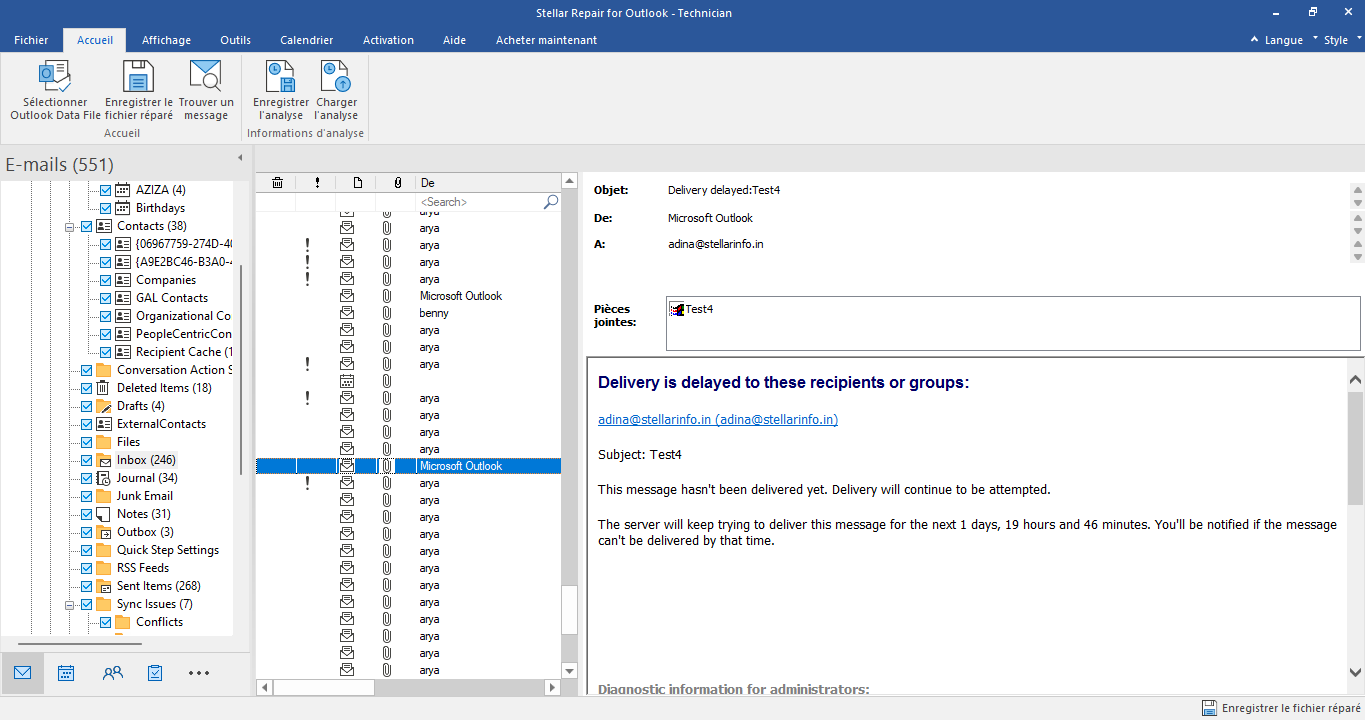Toggle the GAL Contacts checkbox
1365x720 pixels.
(105, 298)
